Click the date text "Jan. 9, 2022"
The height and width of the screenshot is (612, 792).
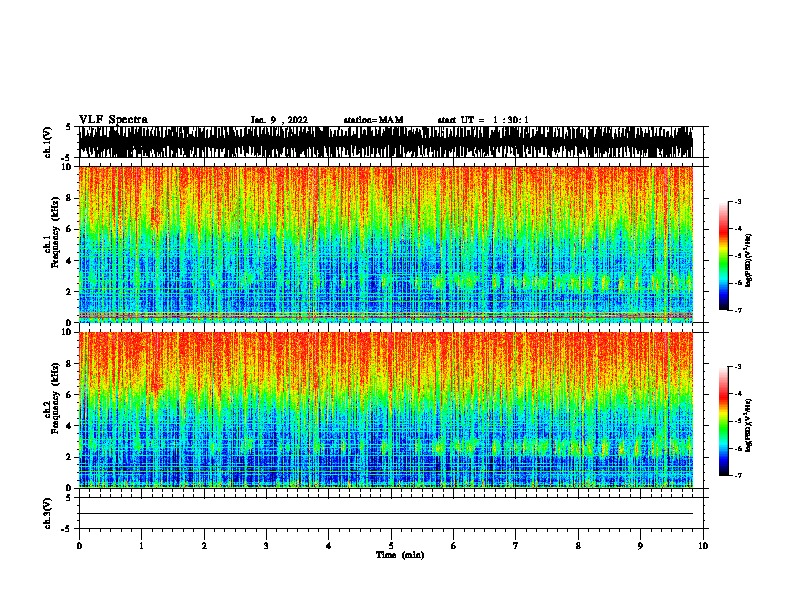[x=279, y=120]
